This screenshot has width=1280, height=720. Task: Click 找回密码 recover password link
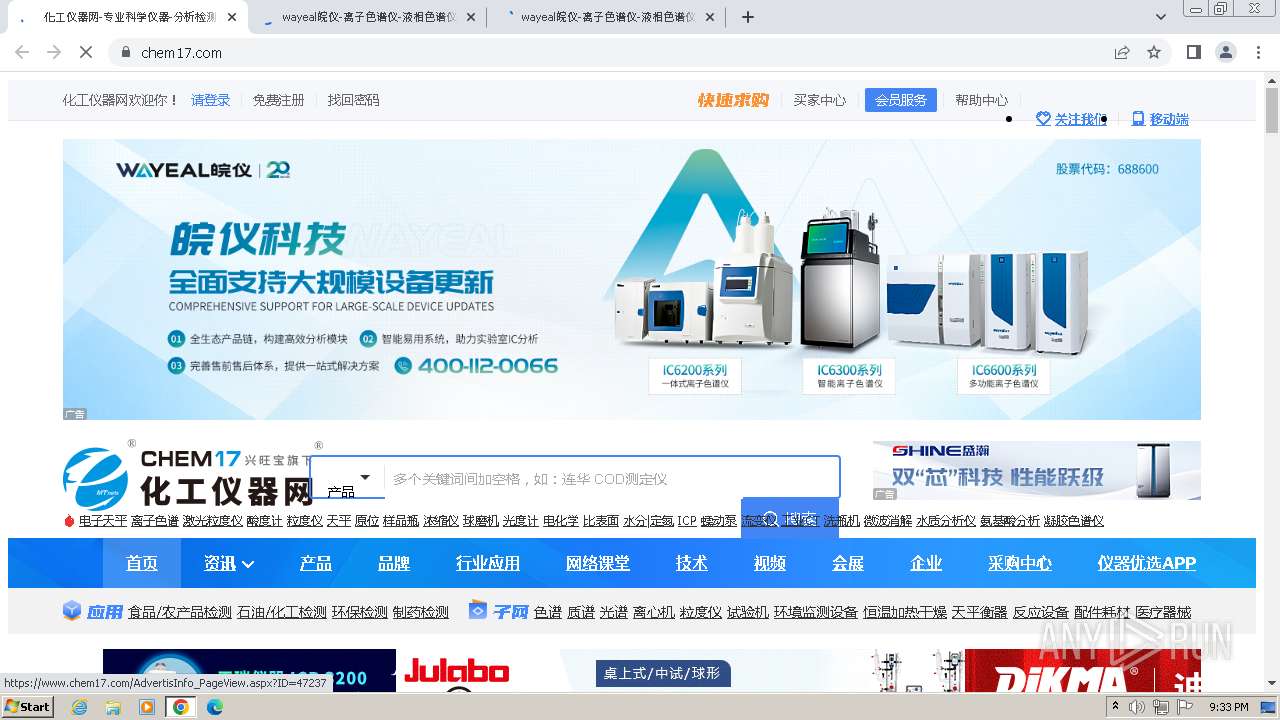(x=354, y=100)
